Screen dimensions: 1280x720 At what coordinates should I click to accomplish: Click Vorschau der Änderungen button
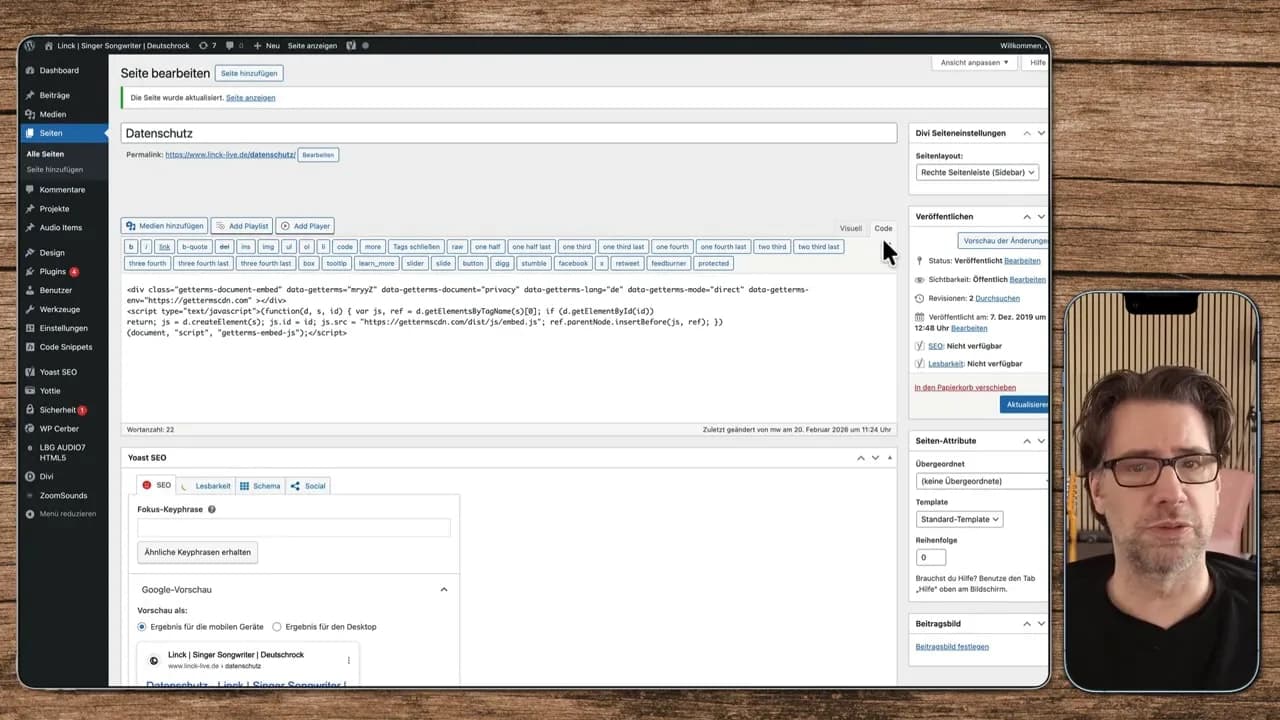tap(1005, 241)
